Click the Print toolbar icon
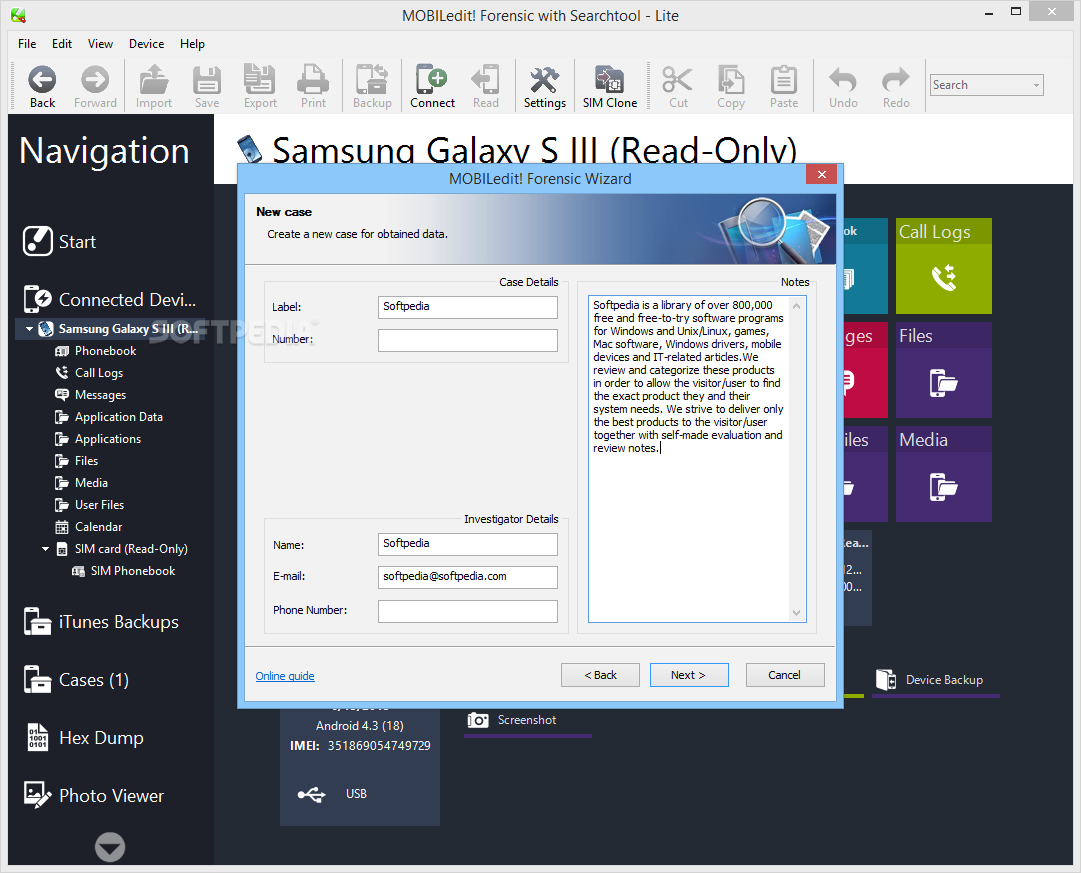The image size is (1081, 873). tap(313, 86)
